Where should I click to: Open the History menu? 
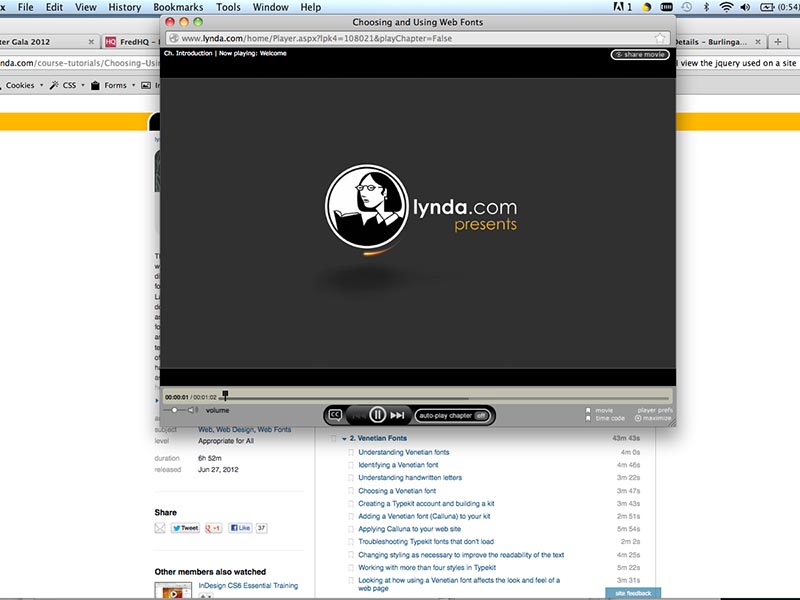124,7
